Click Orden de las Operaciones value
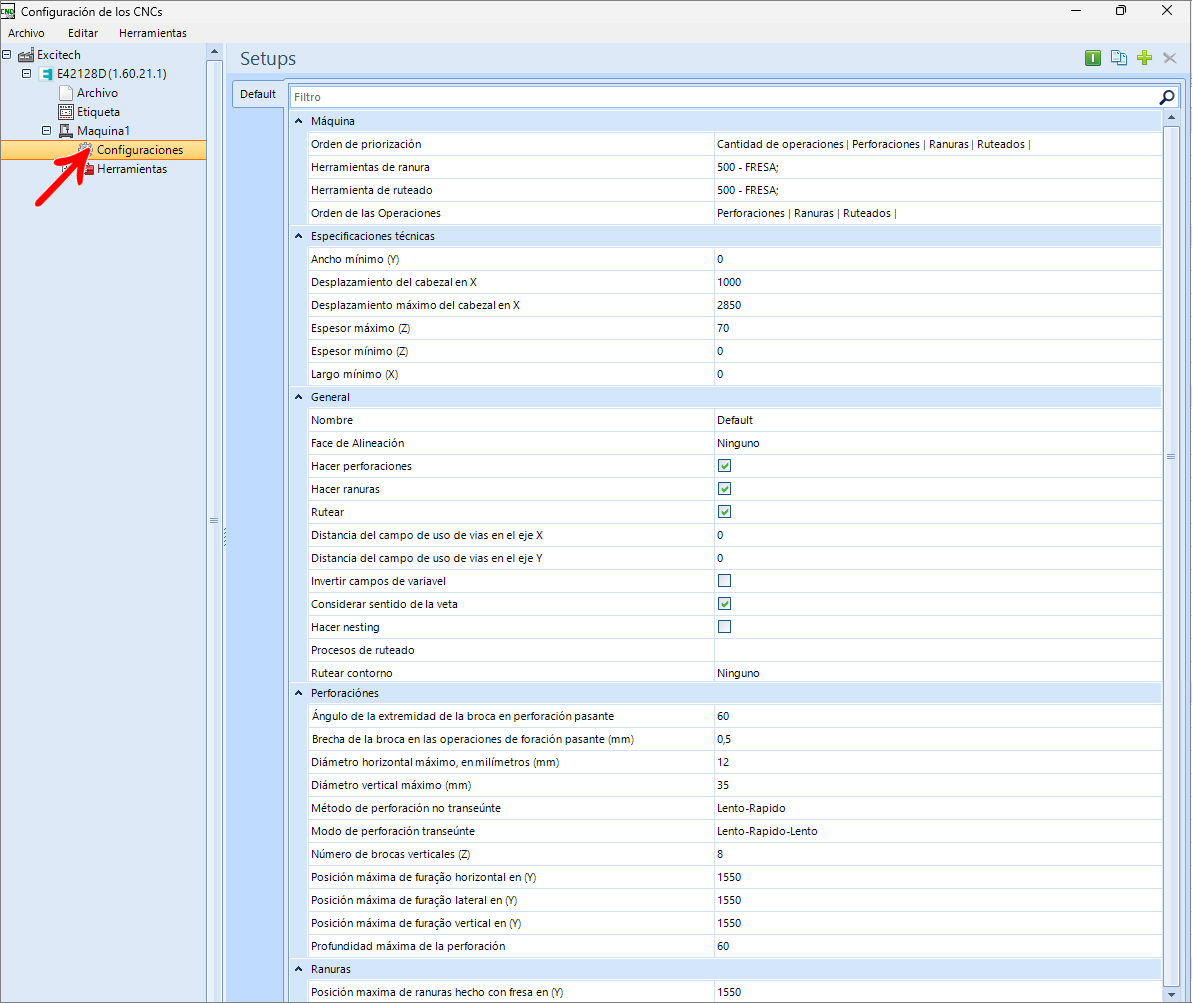Viewport: 1193px width, 1004px height. click(937, 213)
